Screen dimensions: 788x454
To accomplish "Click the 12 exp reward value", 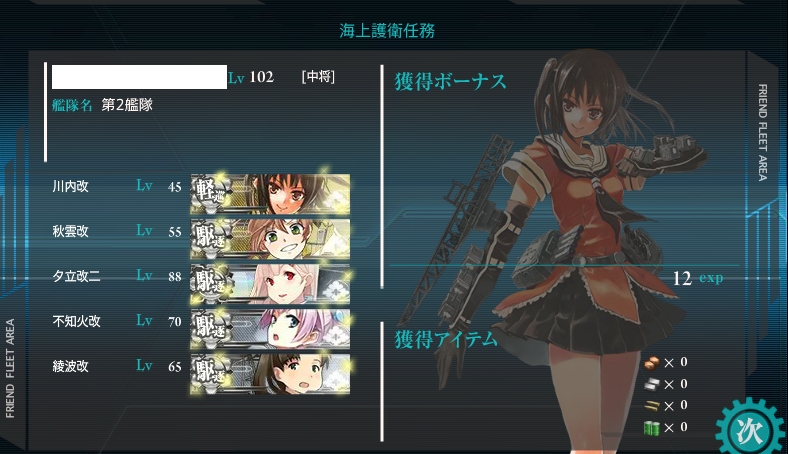I will coord(698,278).
